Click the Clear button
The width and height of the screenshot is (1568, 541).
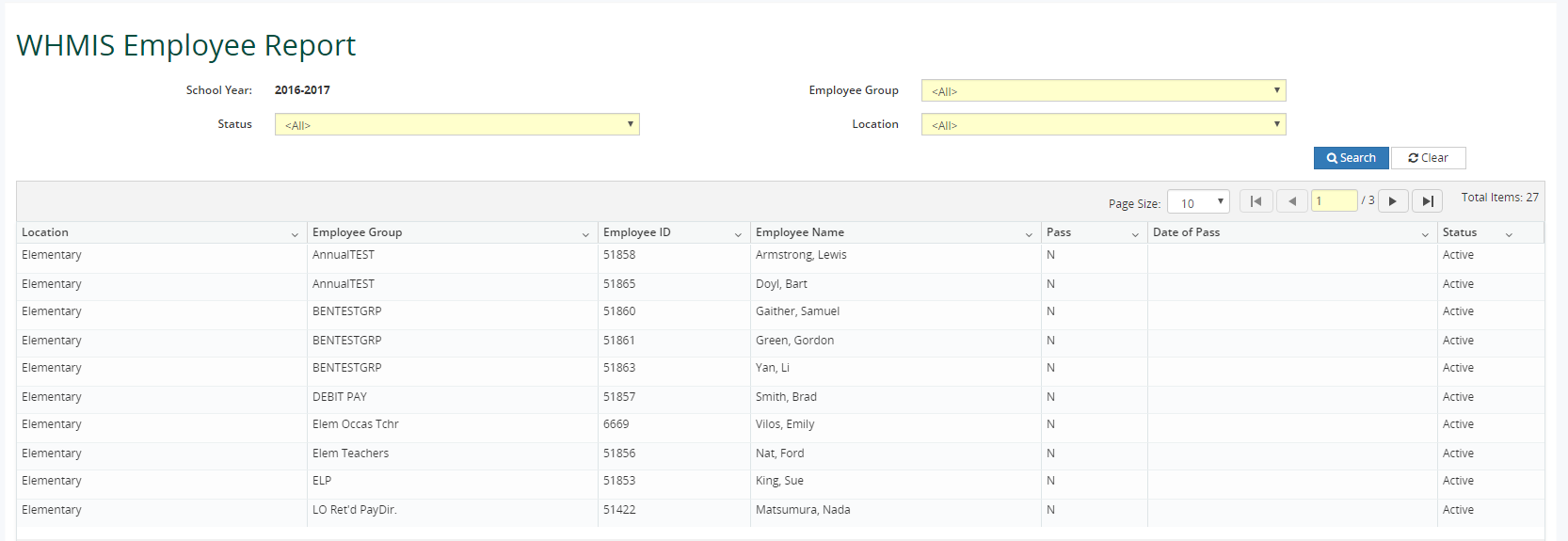(x=1428, y=158)
